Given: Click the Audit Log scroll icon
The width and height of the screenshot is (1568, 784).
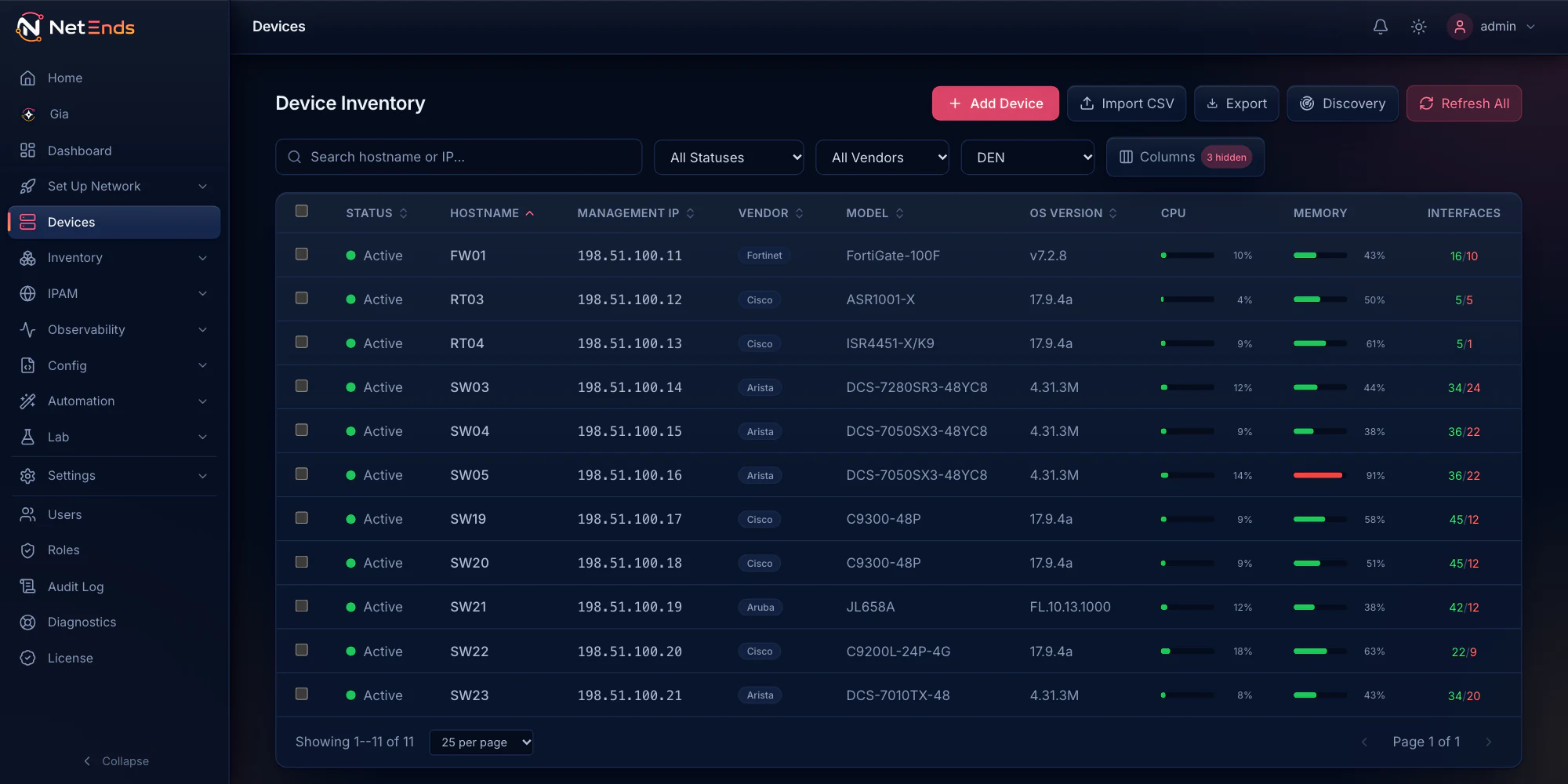Looking at the screenshot, I should [28, 586].
